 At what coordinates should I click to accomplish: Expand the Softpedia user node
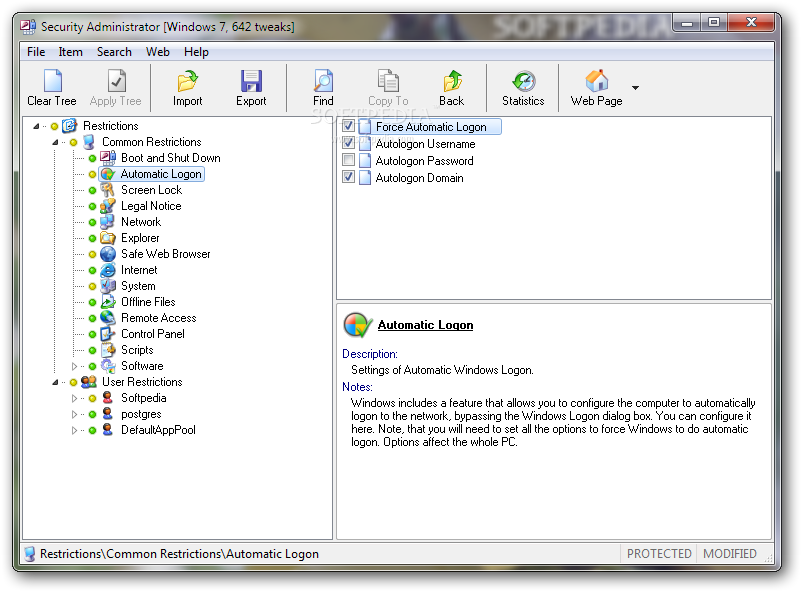(x=74, y=398)
